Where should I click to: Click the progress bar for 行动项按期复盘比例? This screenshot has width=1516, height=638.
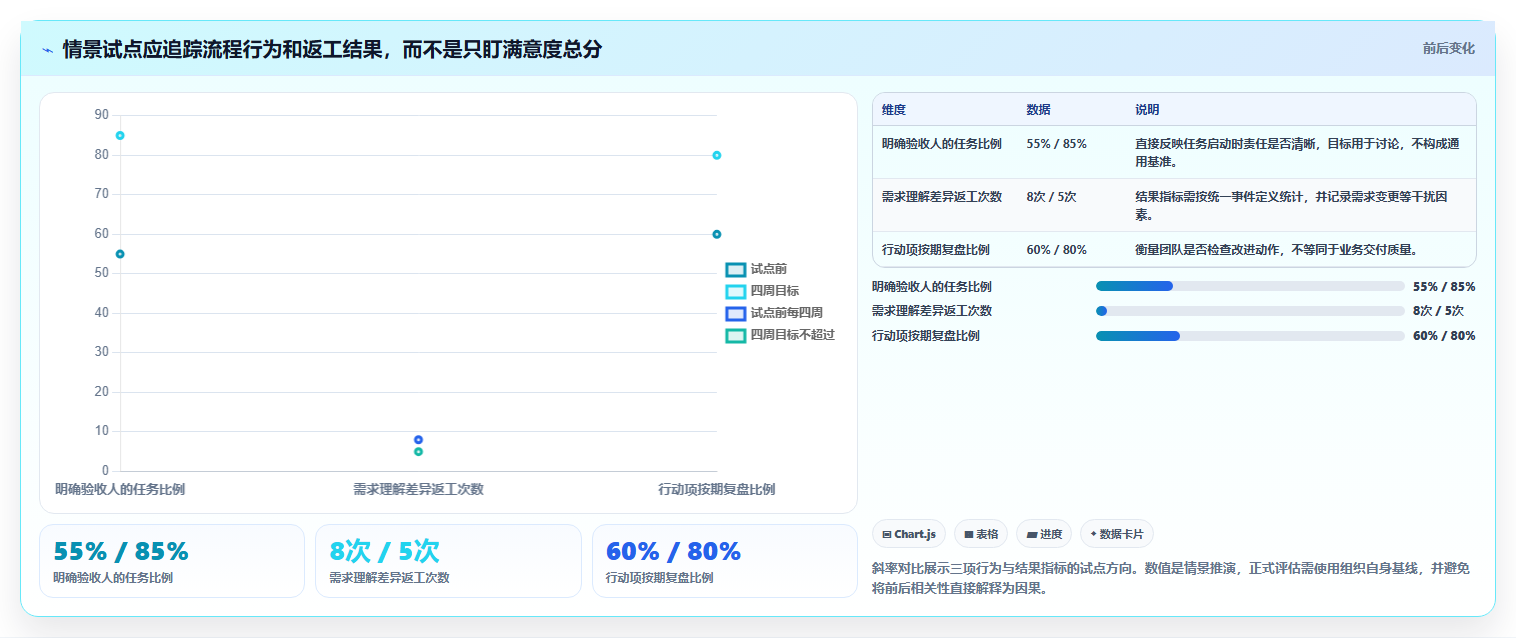[x=1250, y=336]
